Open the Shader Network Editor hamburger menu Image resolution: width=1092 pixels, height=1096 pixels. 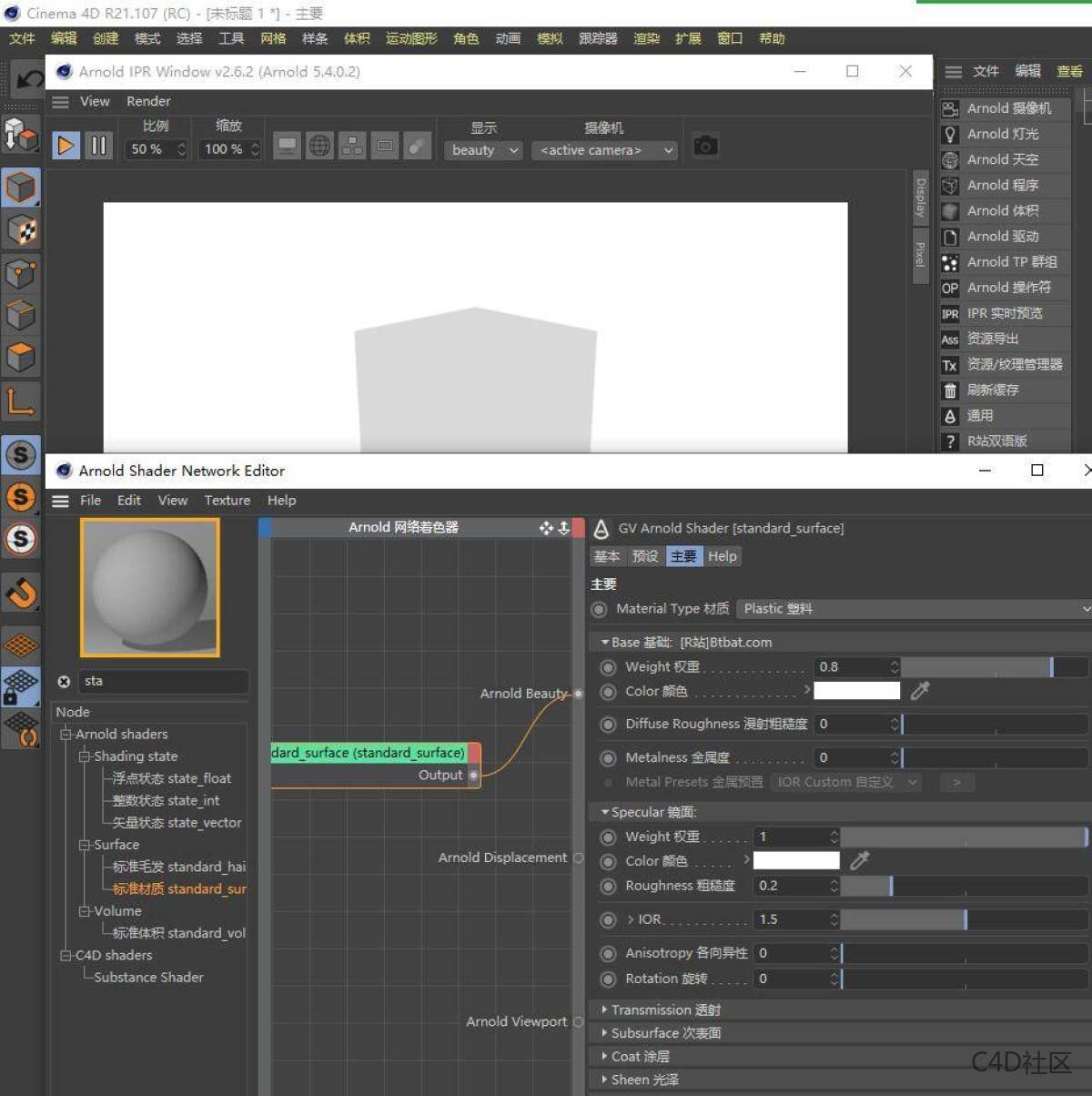60,501
